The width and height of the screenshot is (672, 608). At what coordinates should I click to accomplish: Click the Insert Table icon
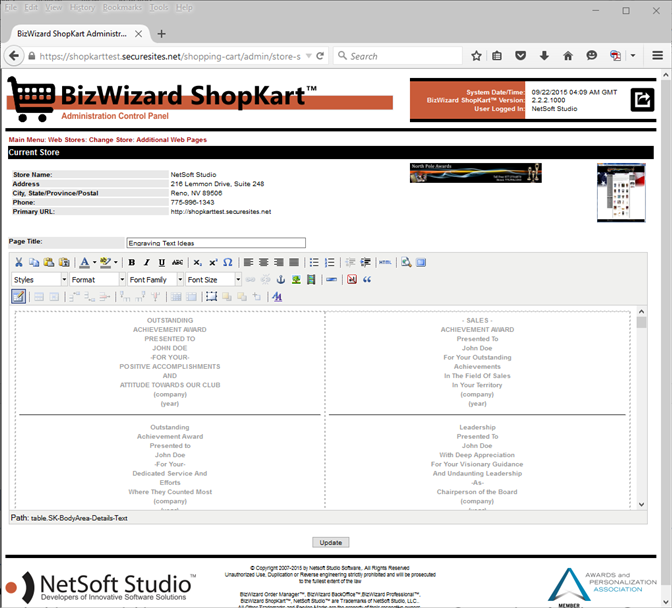[18, 297]
